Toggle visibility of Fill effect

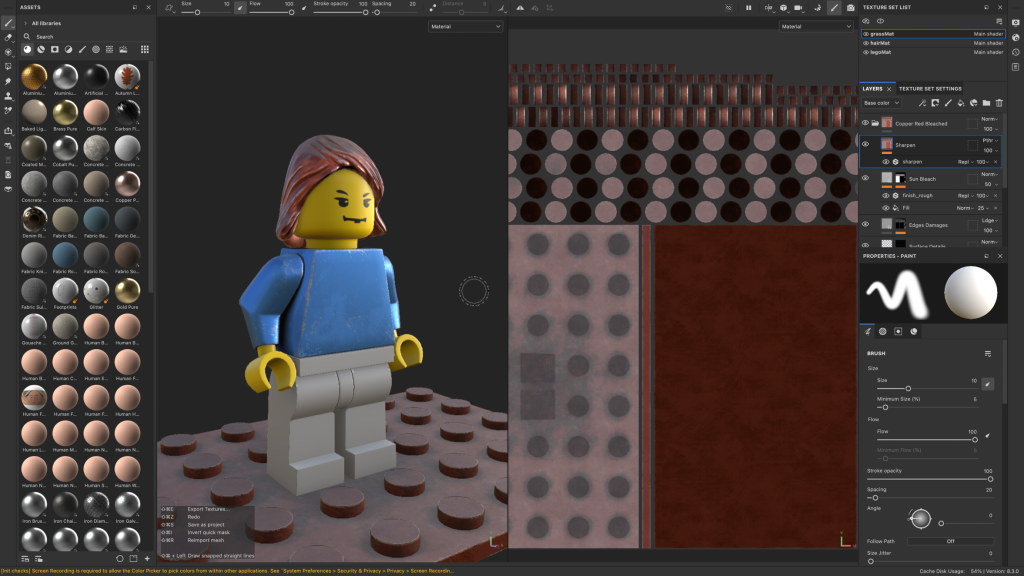(x=886, y=208)
